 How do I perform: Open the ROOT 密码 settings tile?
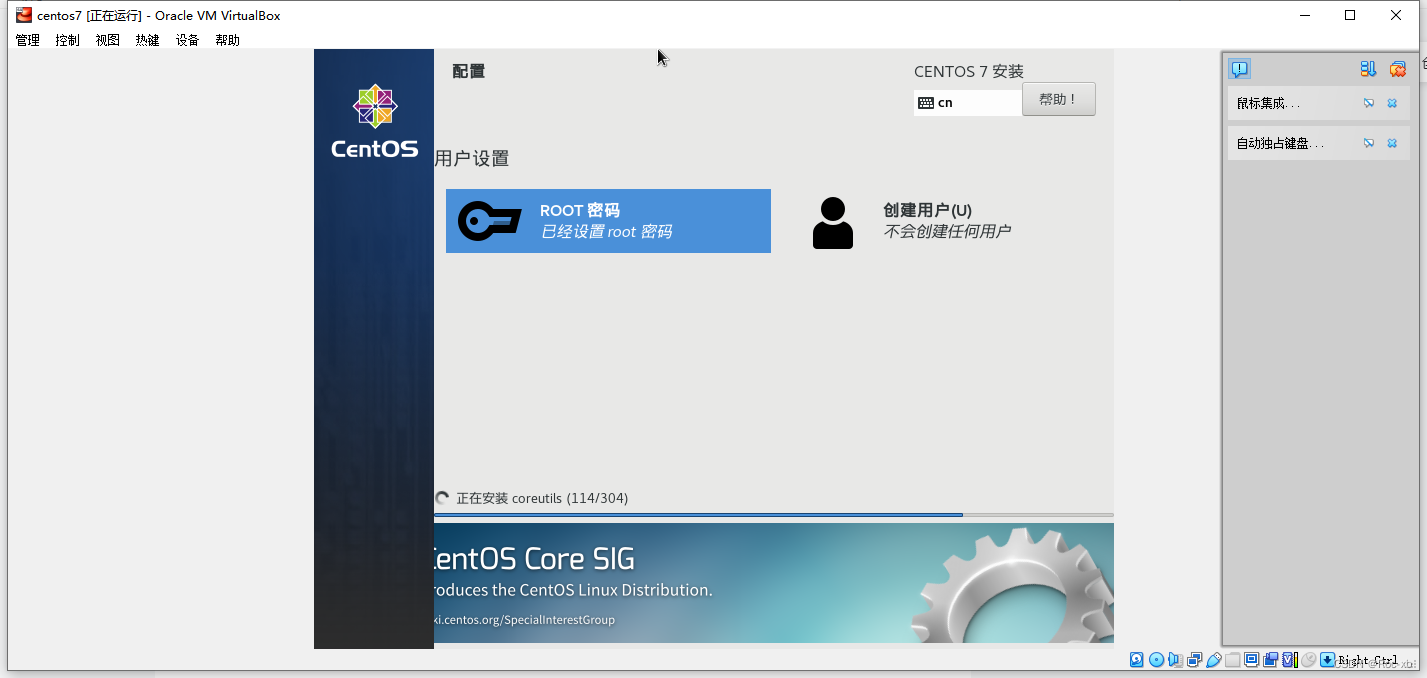pos(608,220)
